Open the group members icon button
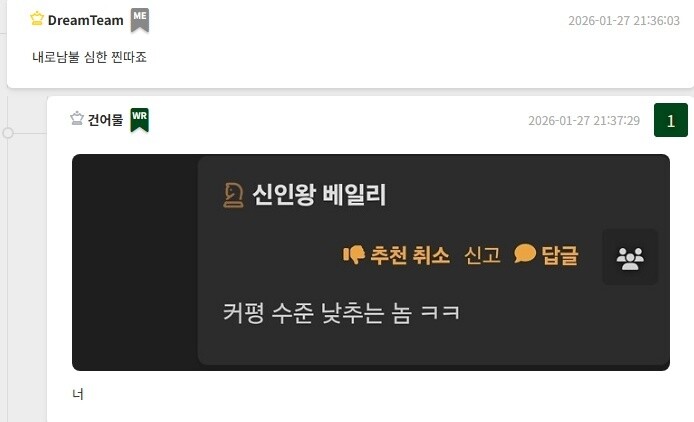694x422 pixels. [x=630, y=257]
